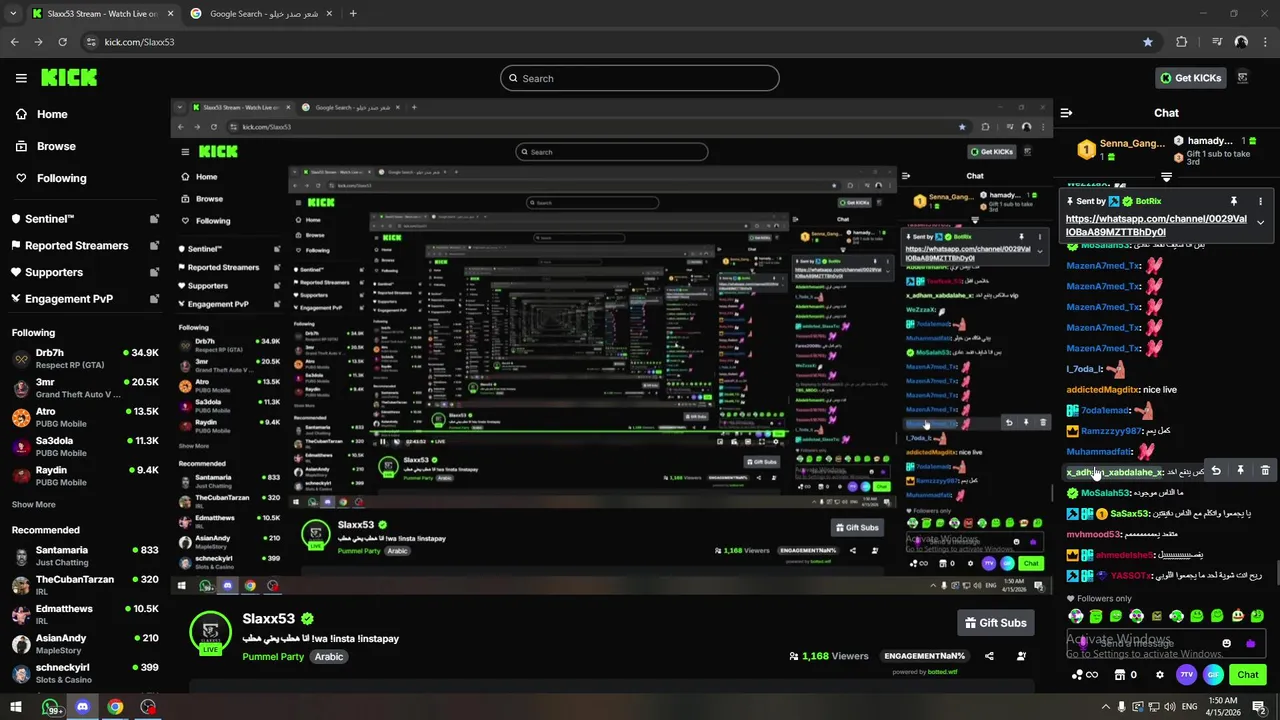Open Drb7h channel in Following
The image size is (1280, 720).
[x=85, y=358]
